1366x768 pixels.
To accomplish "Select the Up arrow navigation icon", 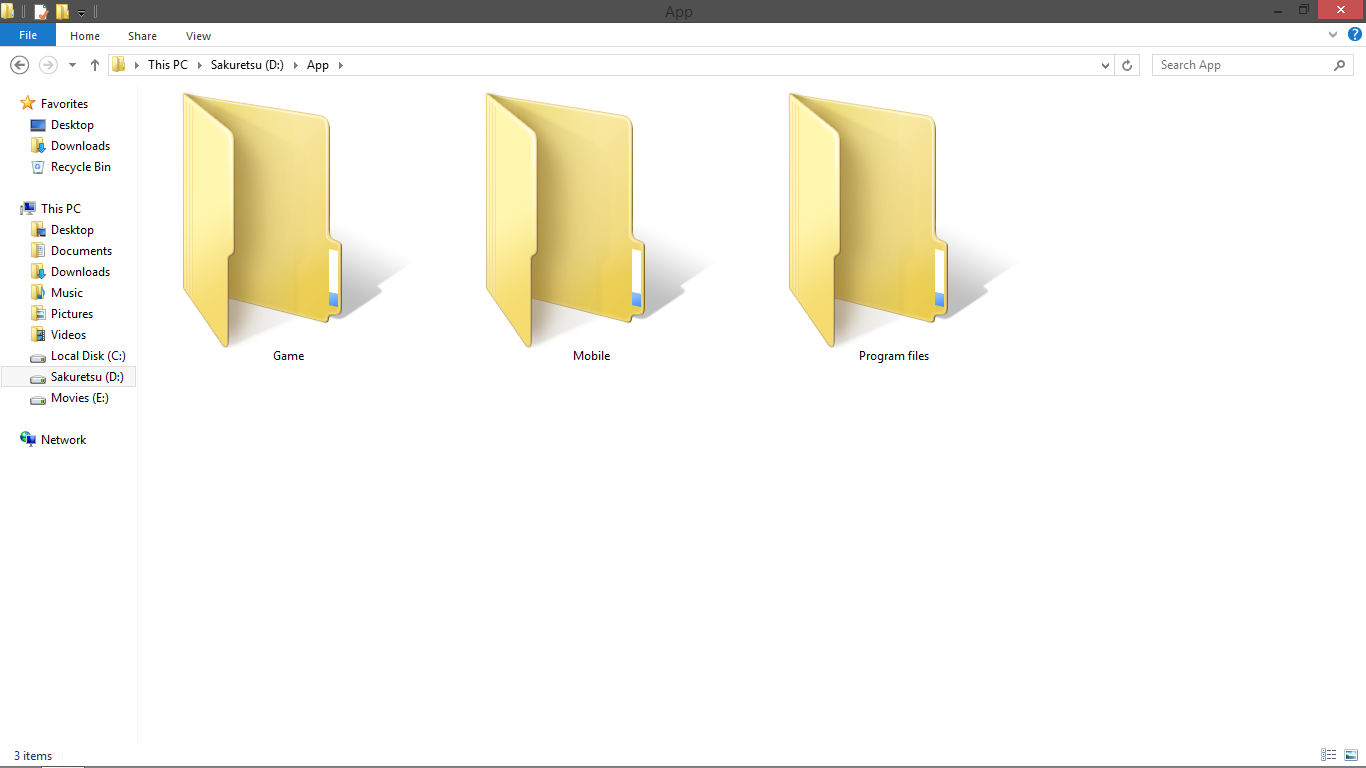I will tap(95, 64).
